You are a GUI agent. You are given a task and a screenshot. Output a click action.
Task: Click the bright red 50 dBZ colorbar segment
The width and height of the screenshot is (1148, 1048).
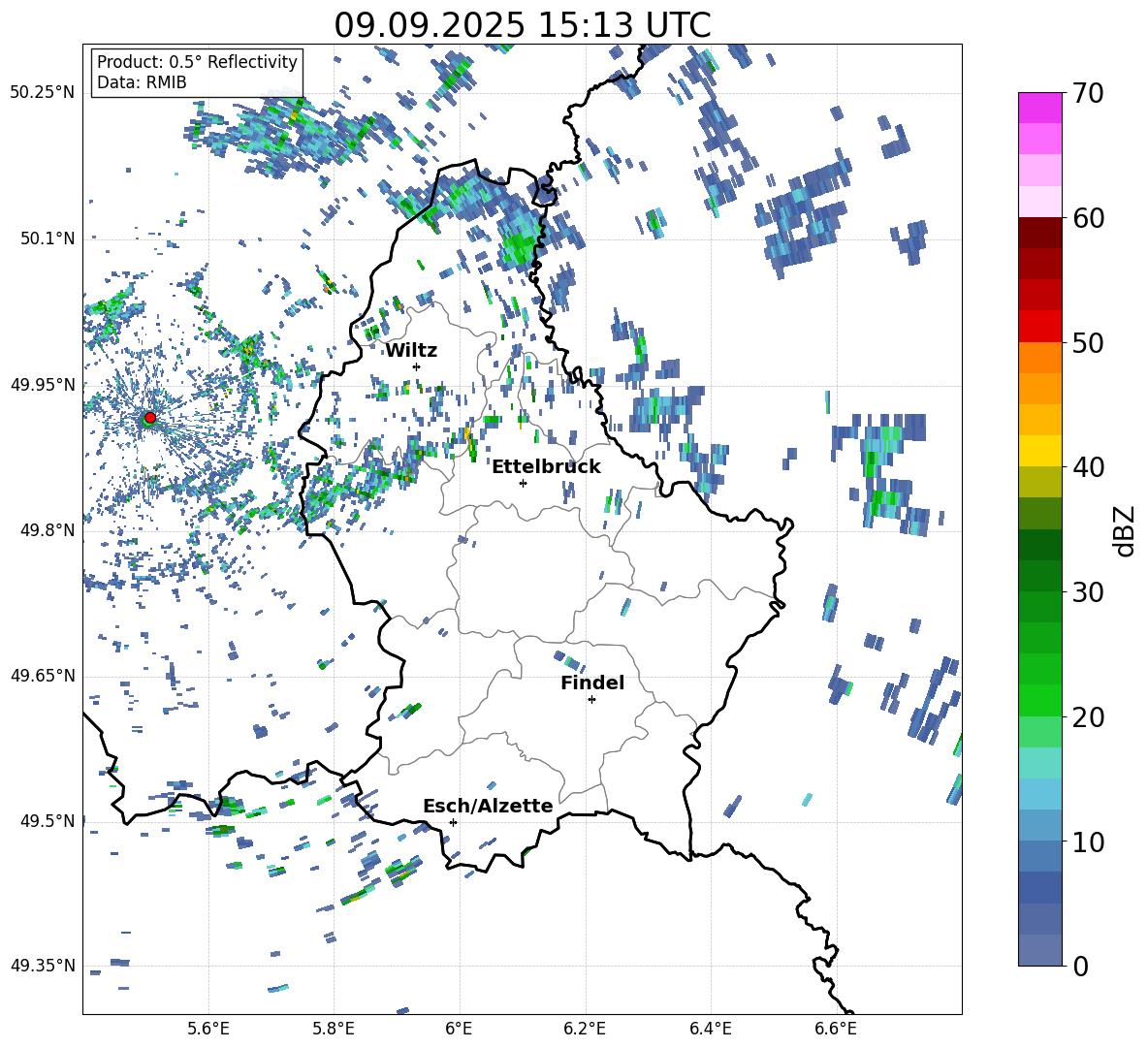[x=1039, y=327]
